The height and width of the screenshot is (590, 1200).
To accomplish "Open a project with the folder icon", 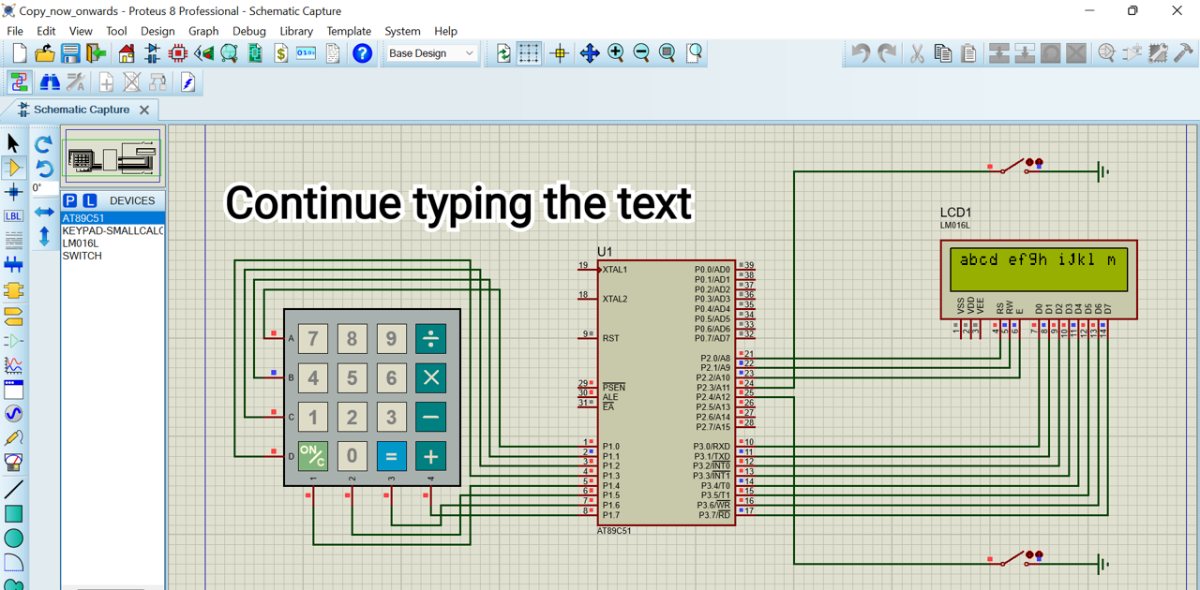I will click(x=44, y=53).
